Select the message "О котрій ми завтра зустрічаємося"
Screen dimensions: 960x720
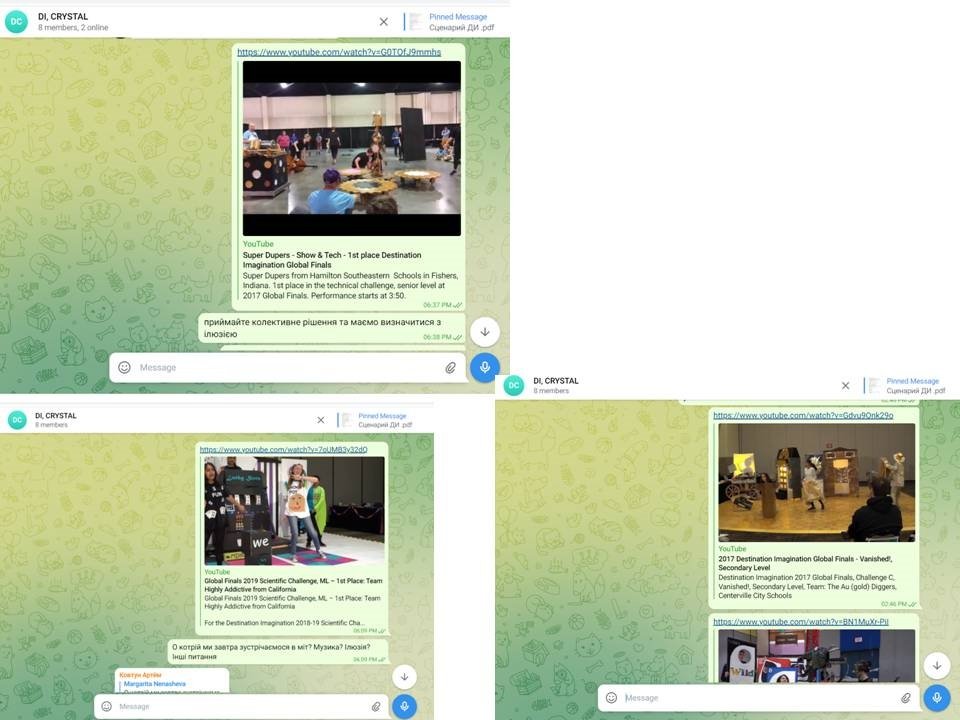tap(279, 651)
